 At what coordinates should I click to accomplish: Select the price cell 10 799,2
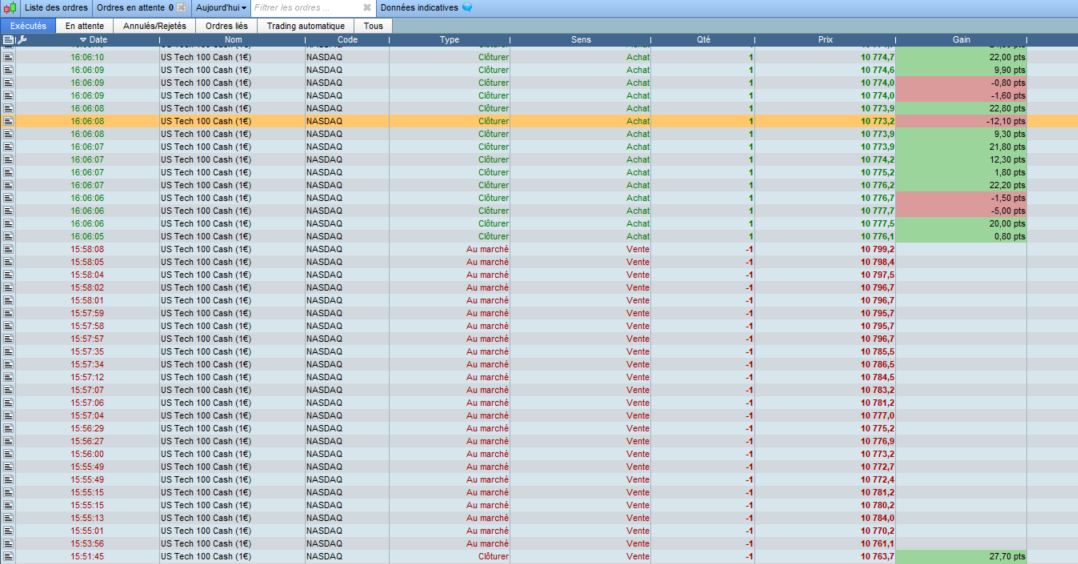(826, 249)
